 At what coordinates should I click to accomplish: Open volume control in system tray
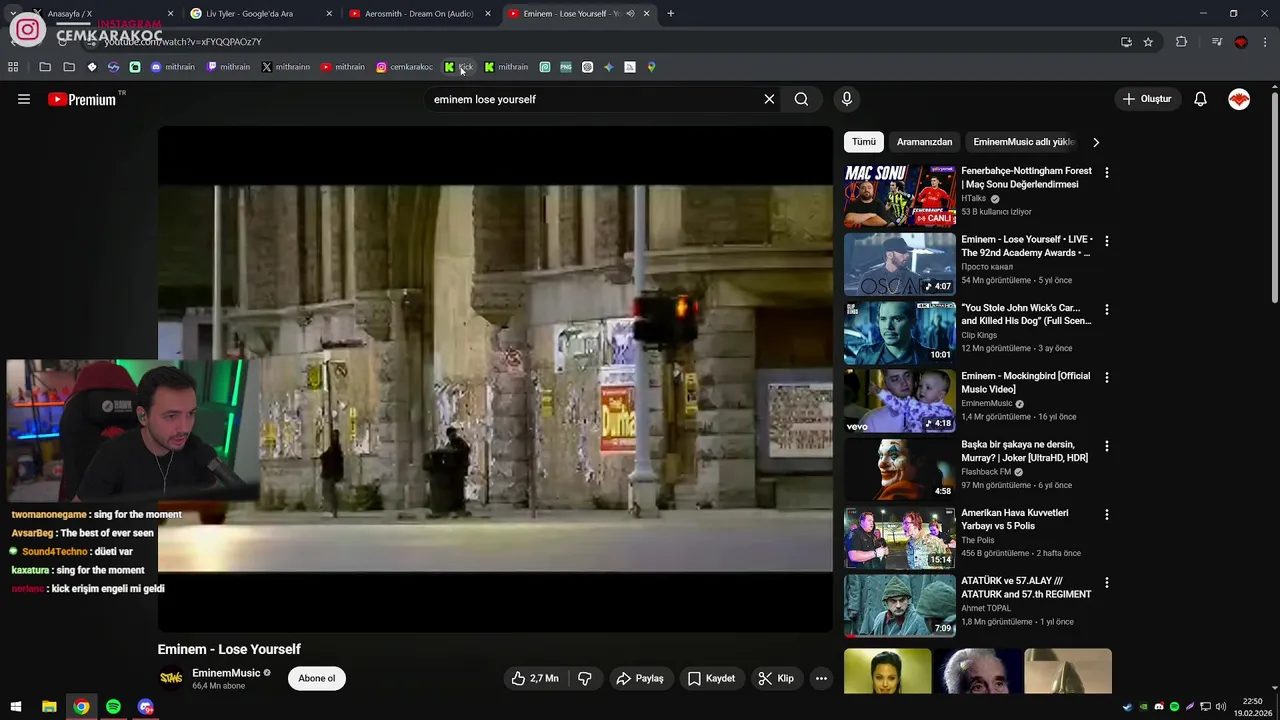[1221, 707]
